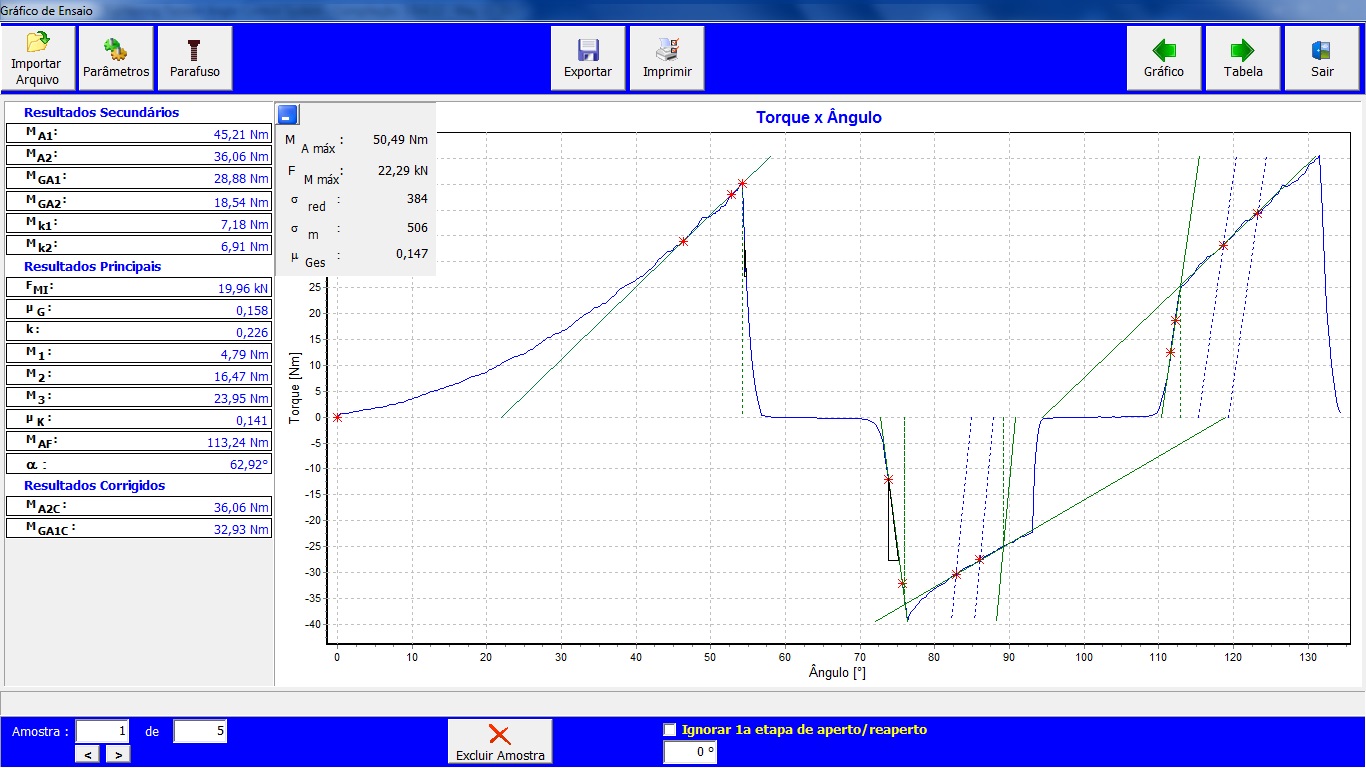Click the total samples field showing 5
Viewport: 1366px width, 768px height.
pos(200,732)
